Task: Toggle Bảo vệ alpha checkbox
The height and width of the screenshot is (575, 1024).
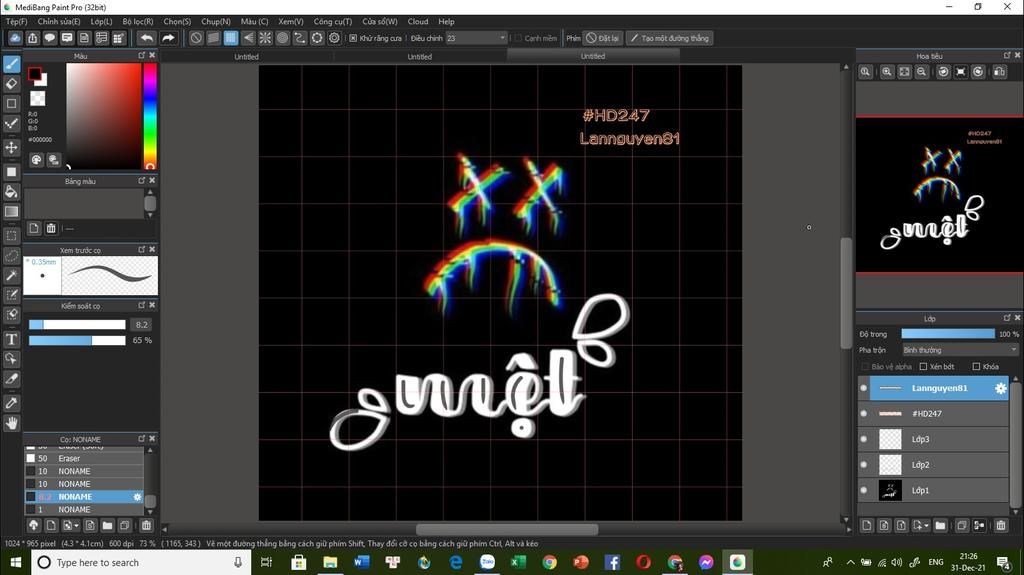Action: coord(865,367)
